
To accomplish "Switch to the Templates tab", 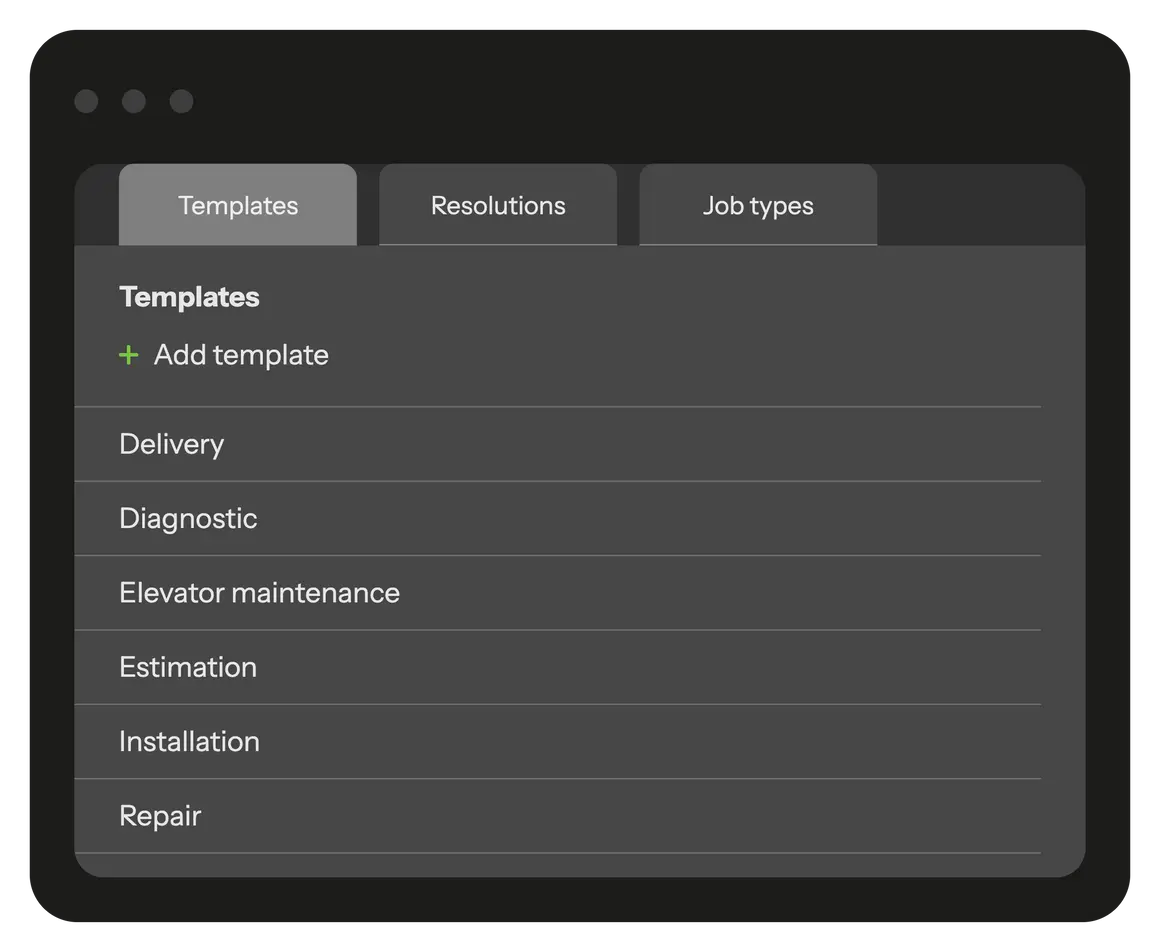I will [238, 206].
